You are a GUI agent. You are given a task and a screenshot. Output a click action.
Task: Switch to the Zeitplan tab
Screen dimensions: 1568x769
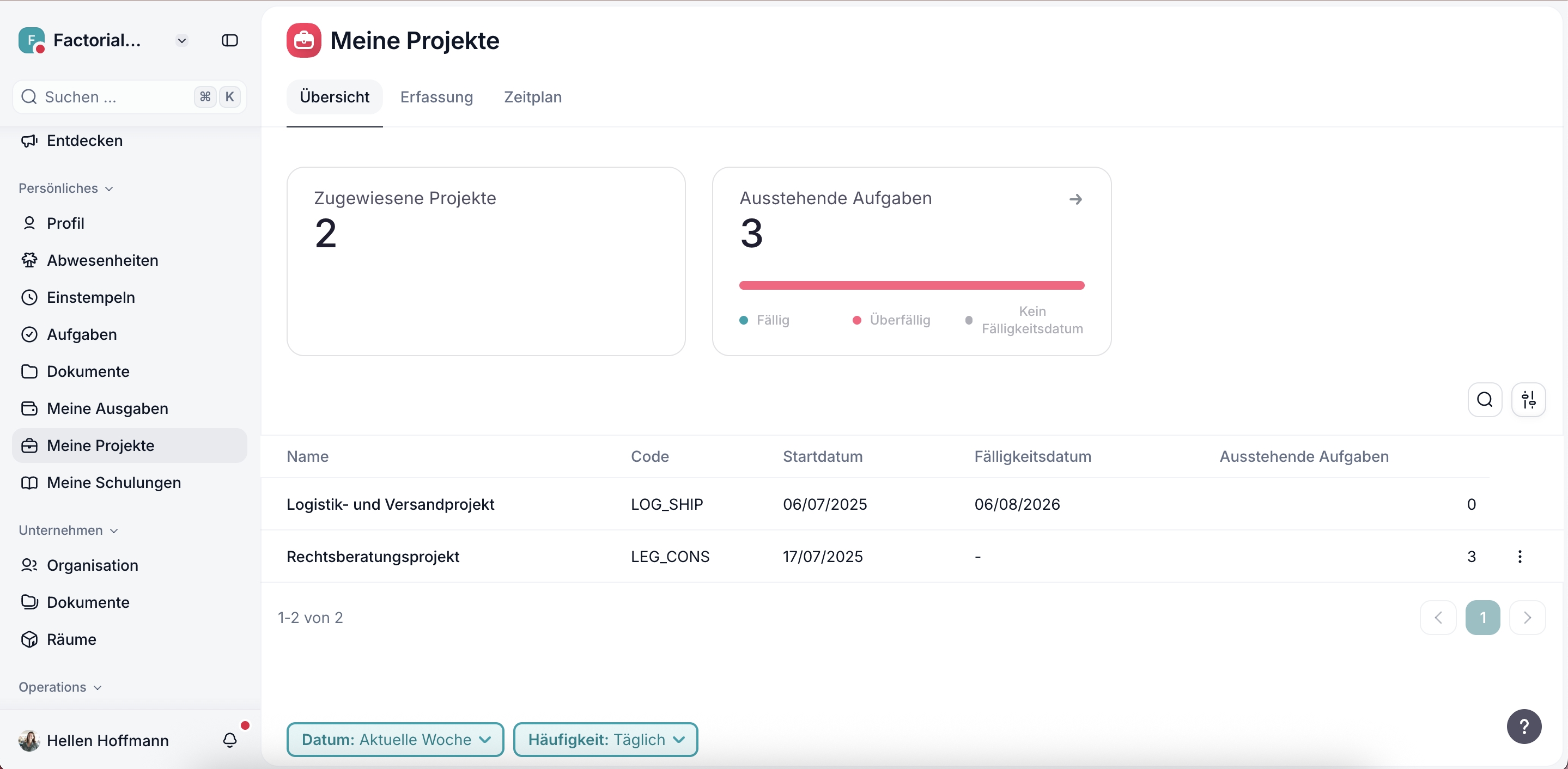click(x=533, y=97)
